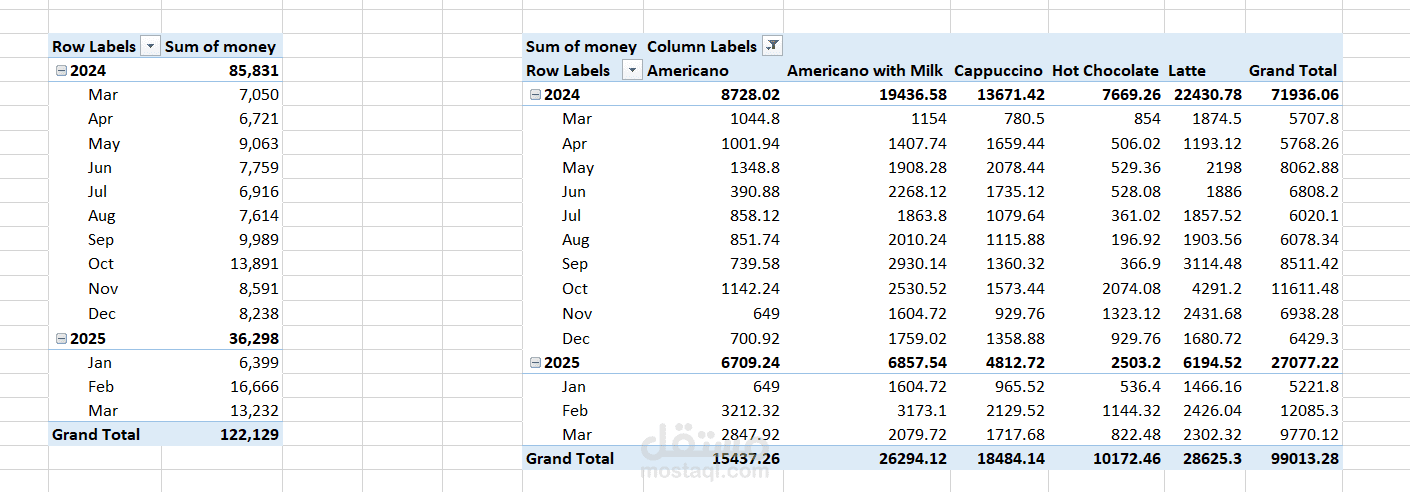The width and height of the screenshot is (1410, 492).
Task: Select the cell with value 7,759
Action: click(x=257, y=168)
